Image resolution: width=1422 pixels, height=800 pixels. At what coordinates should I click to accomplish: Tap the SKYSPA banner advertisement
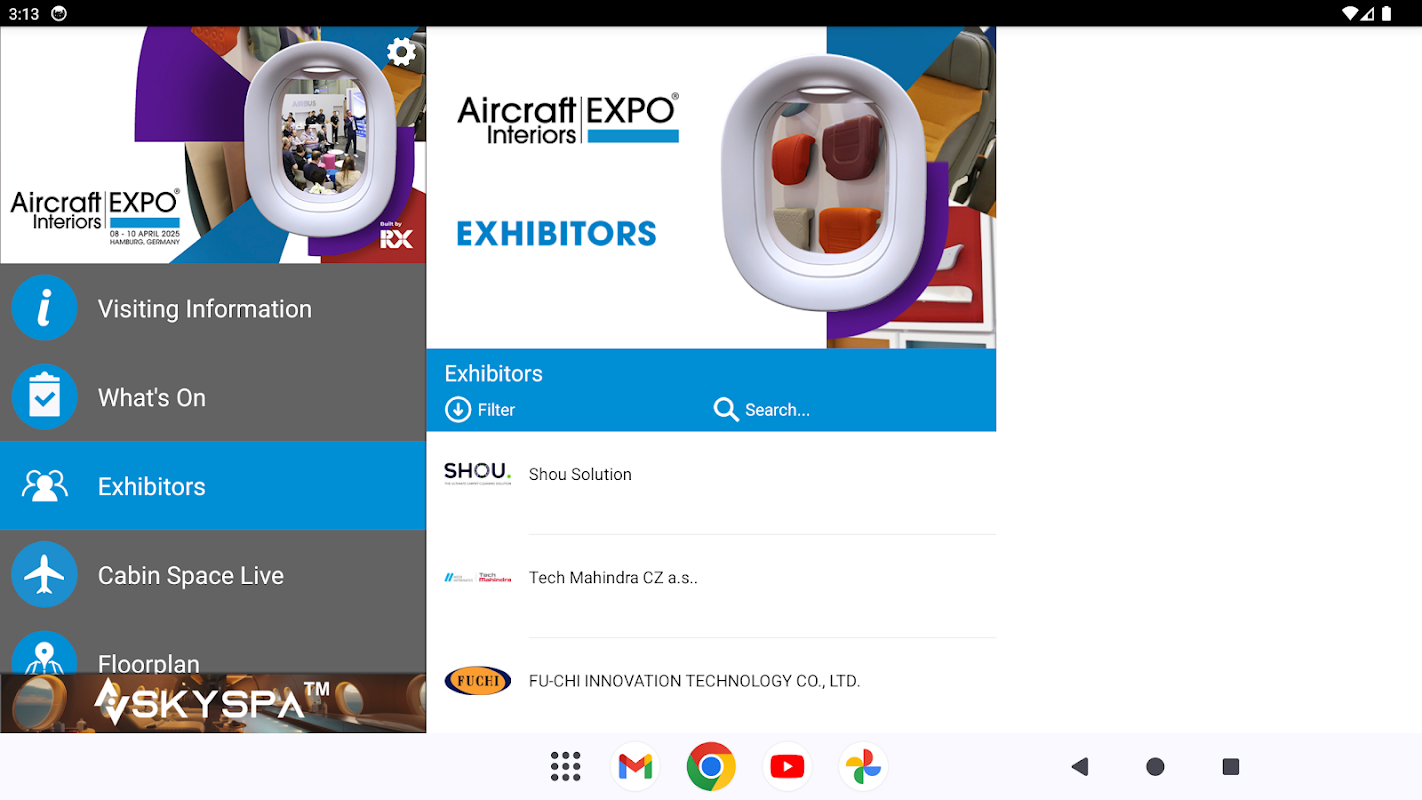[x=213, y=703]
